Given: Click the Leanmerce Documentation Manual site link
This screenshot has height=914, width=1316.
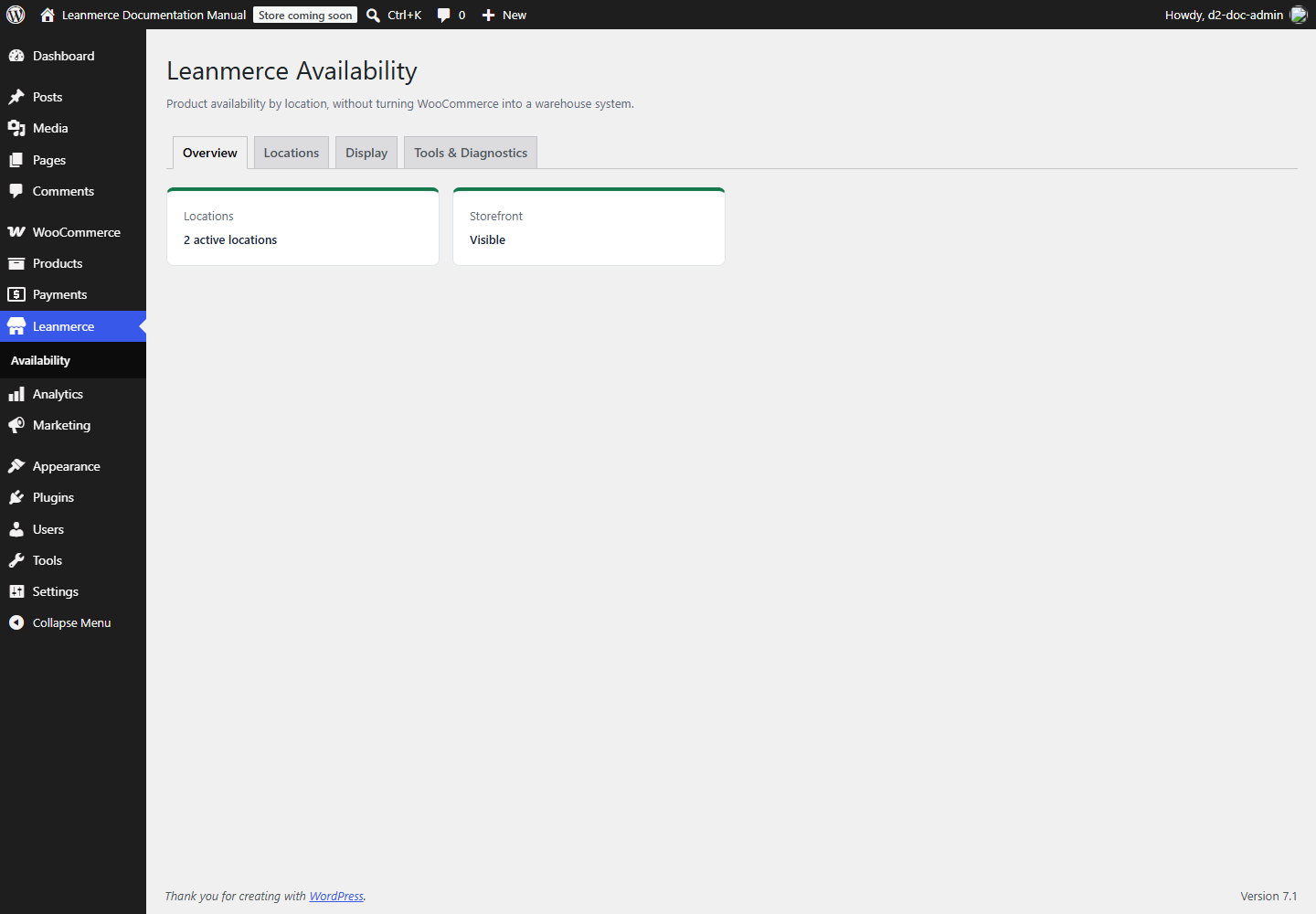Looking at the screenshot, I should tap(154, 15).
